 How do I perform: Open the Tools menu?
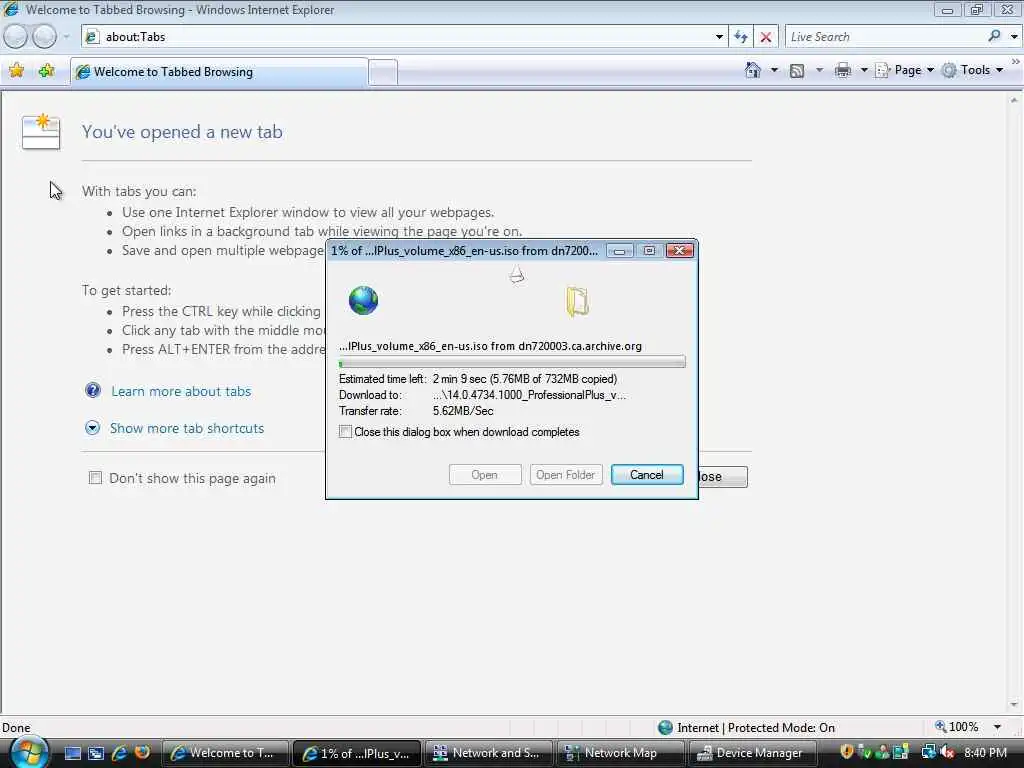[x=972, y=70]
